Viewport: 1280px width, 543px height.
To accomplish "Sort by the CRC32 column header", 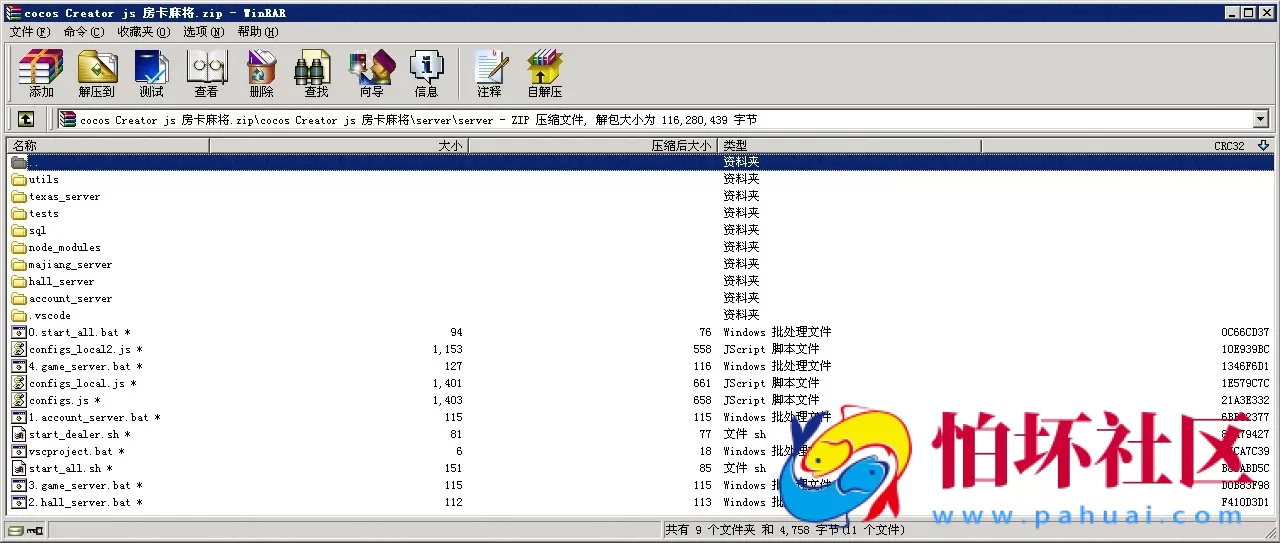I will click(1128, 146).
